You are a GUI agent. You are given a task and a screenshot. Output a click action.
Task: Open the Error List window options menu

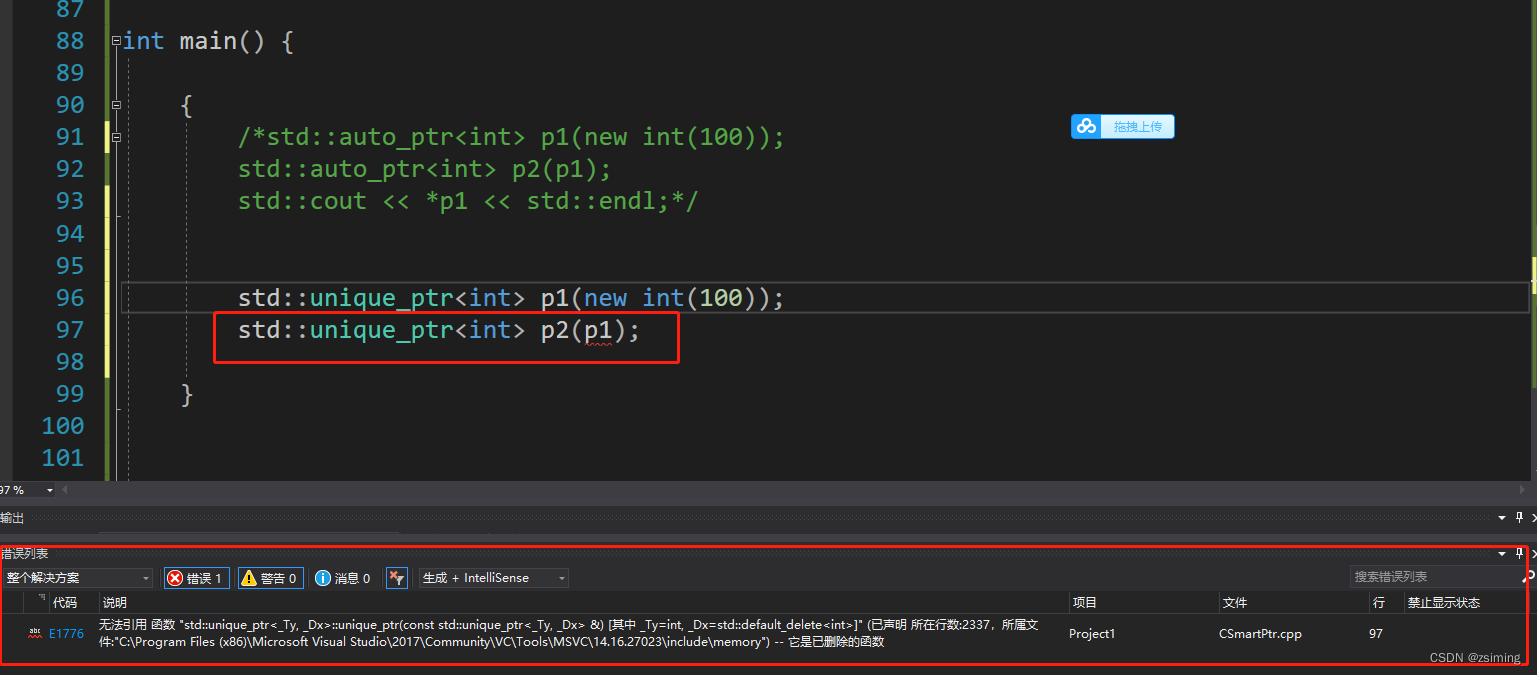tap(1500, 553)
